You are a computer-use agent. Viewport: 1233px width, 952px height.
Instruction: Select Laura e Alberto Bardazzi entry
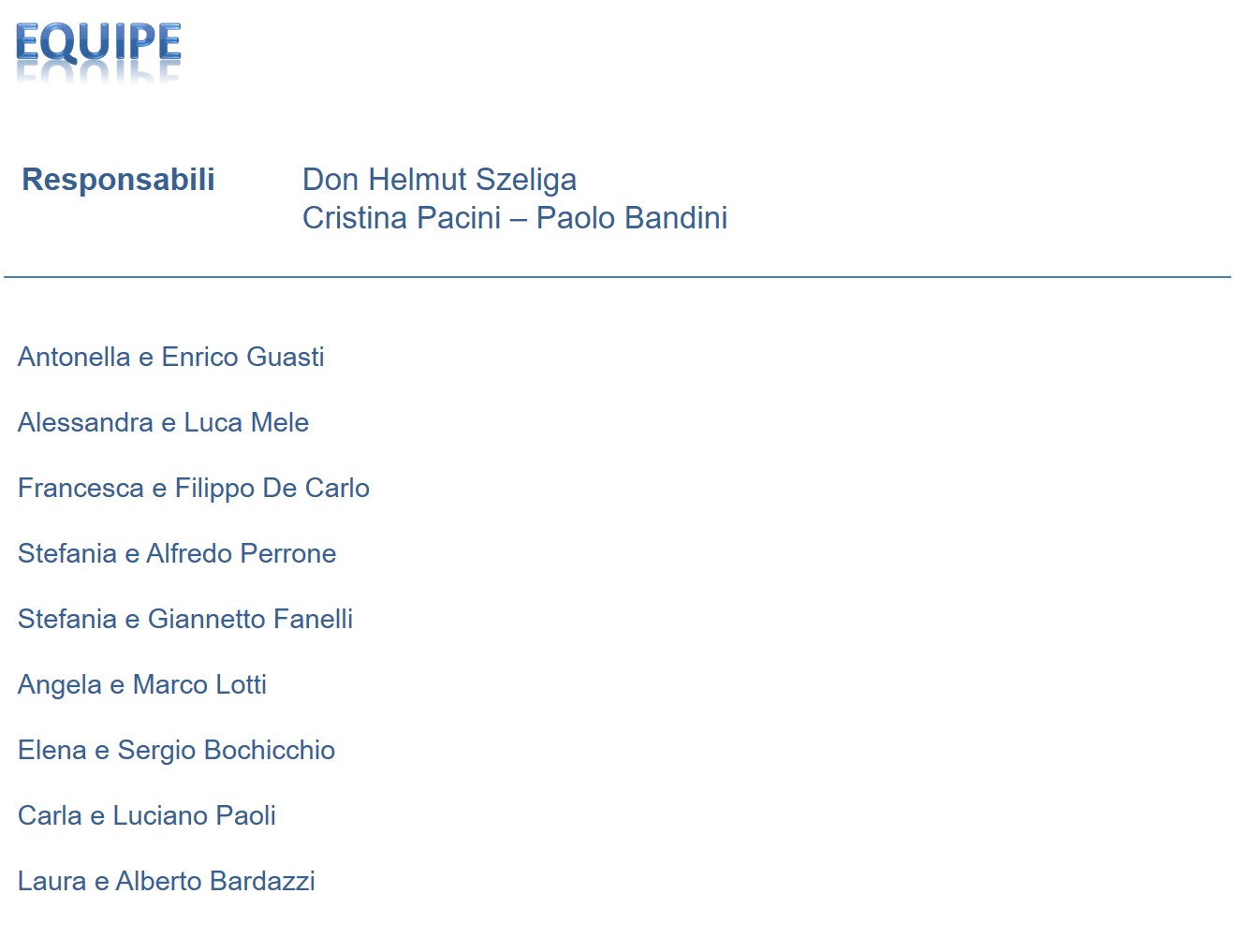tap(167, 881)
